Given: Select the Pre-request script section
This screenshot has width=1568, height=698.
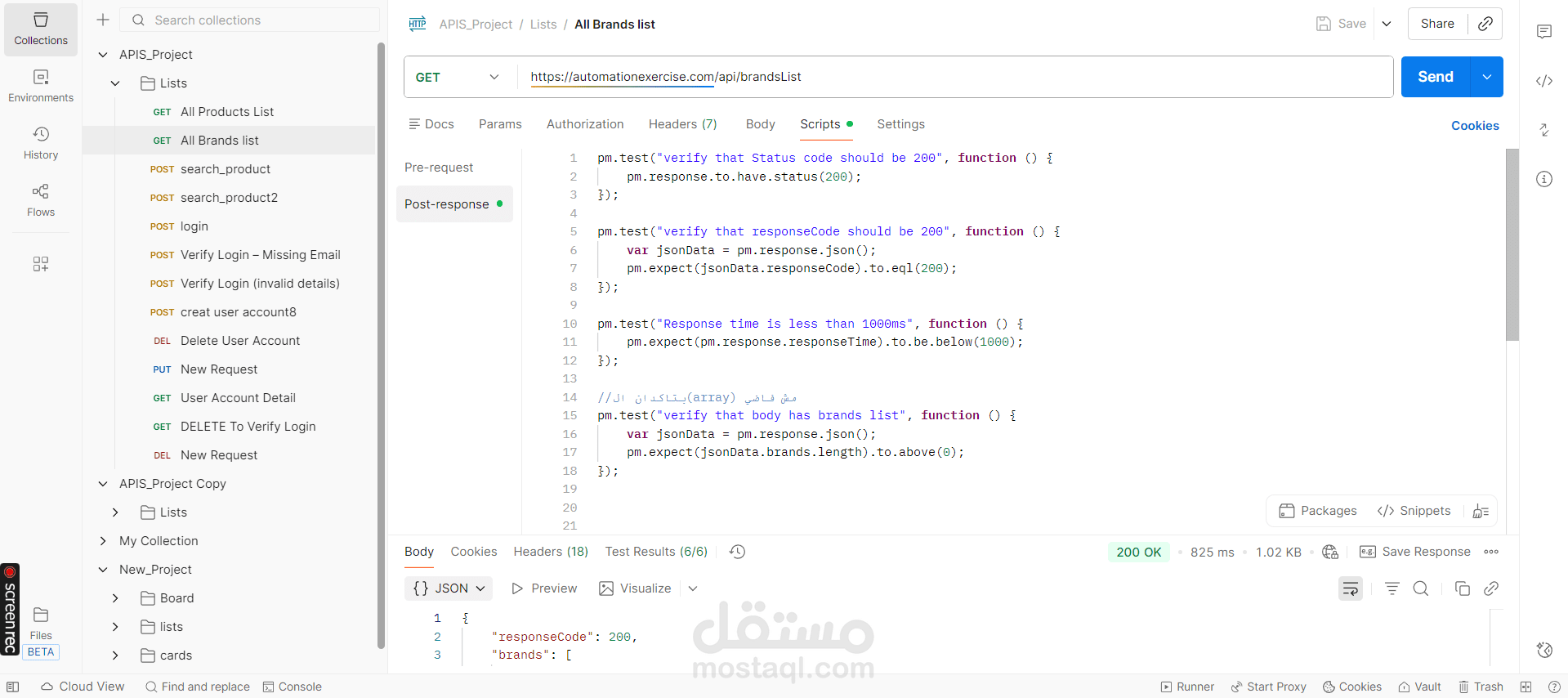Looking at the screenshot, I should click(439, 168).
